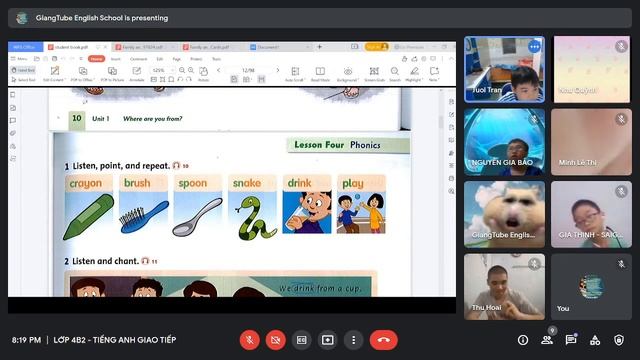Add a new tab with the plus button
This screenshot has width=640, height=360.
pos(320,47)
